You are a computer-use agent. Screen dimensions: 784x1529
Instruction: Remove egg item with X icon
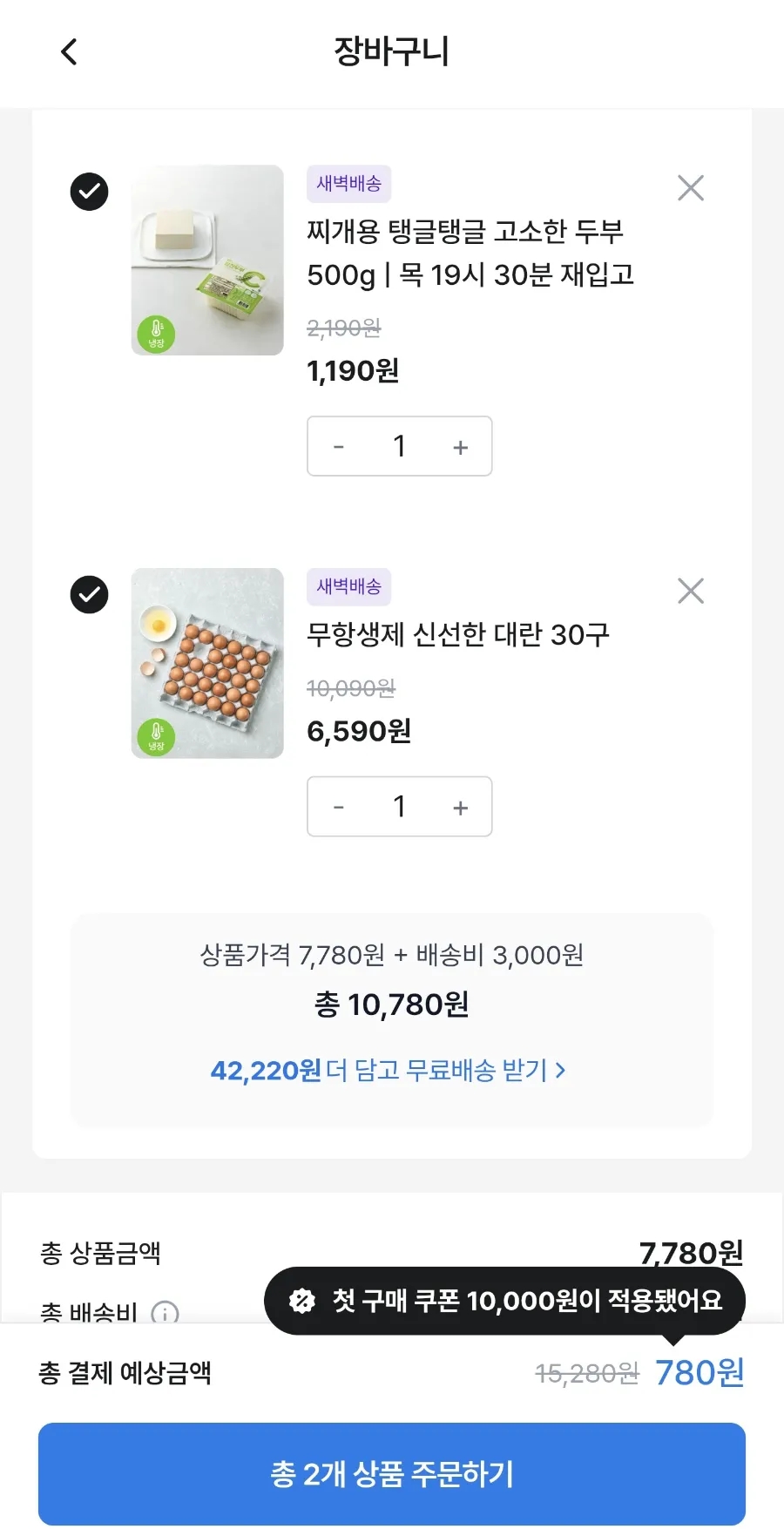(691, 592)
